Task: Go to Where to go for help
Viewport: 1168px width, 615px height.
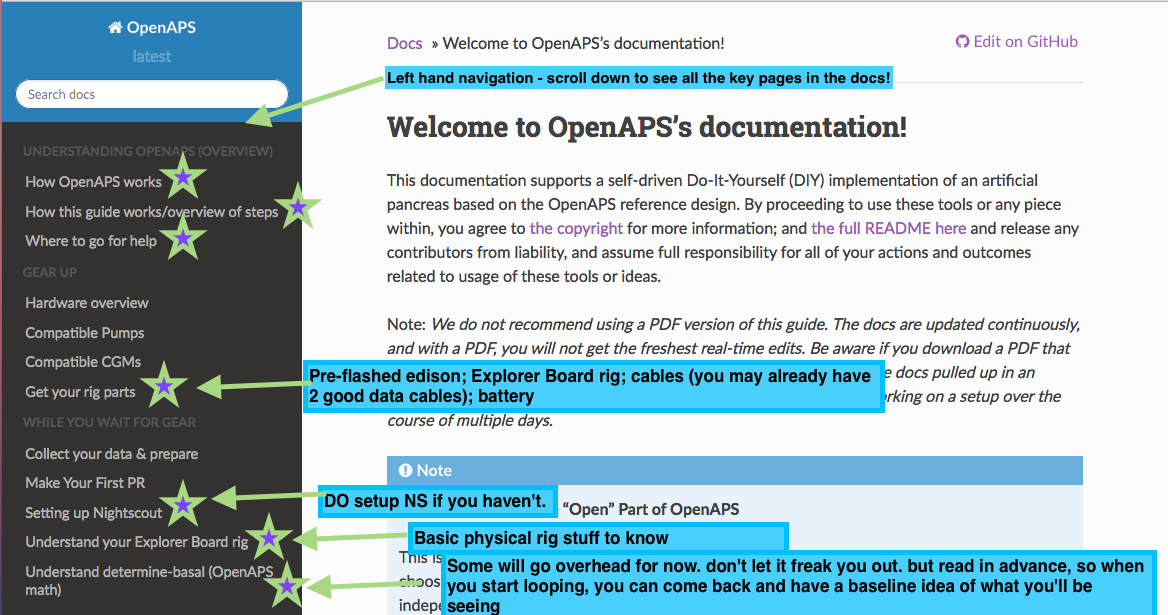Action: coord(91,241)
